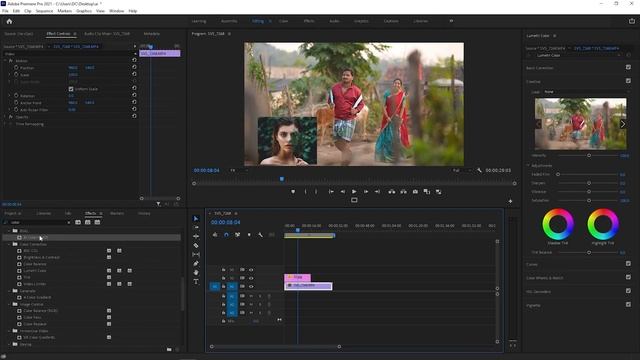Viewport: 640px width, 360px height.
Task: Toggle Vignette checkbox
Action: 628,304
